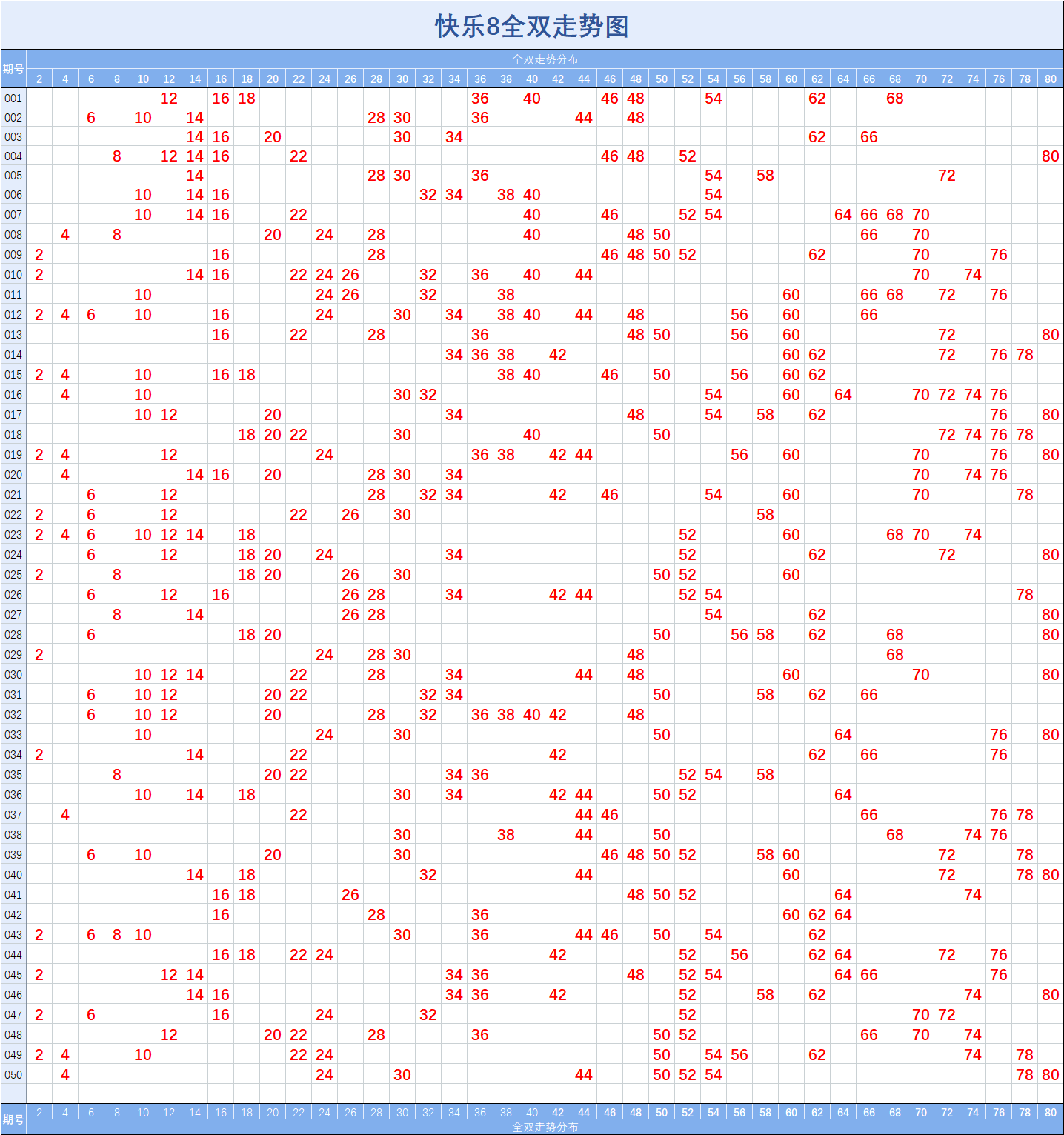Click number 62 in row 024
The width and height of the screenshot is (1064, 1135).
click(817, 555)
